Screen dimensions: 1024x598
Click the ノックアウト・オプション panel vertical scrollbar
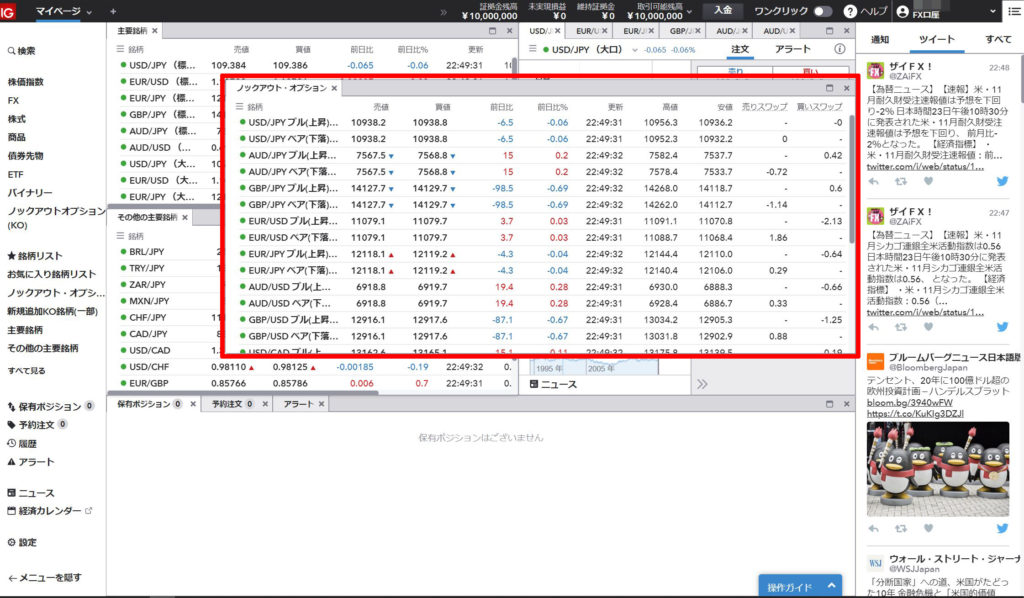click(x=852, y=180)
